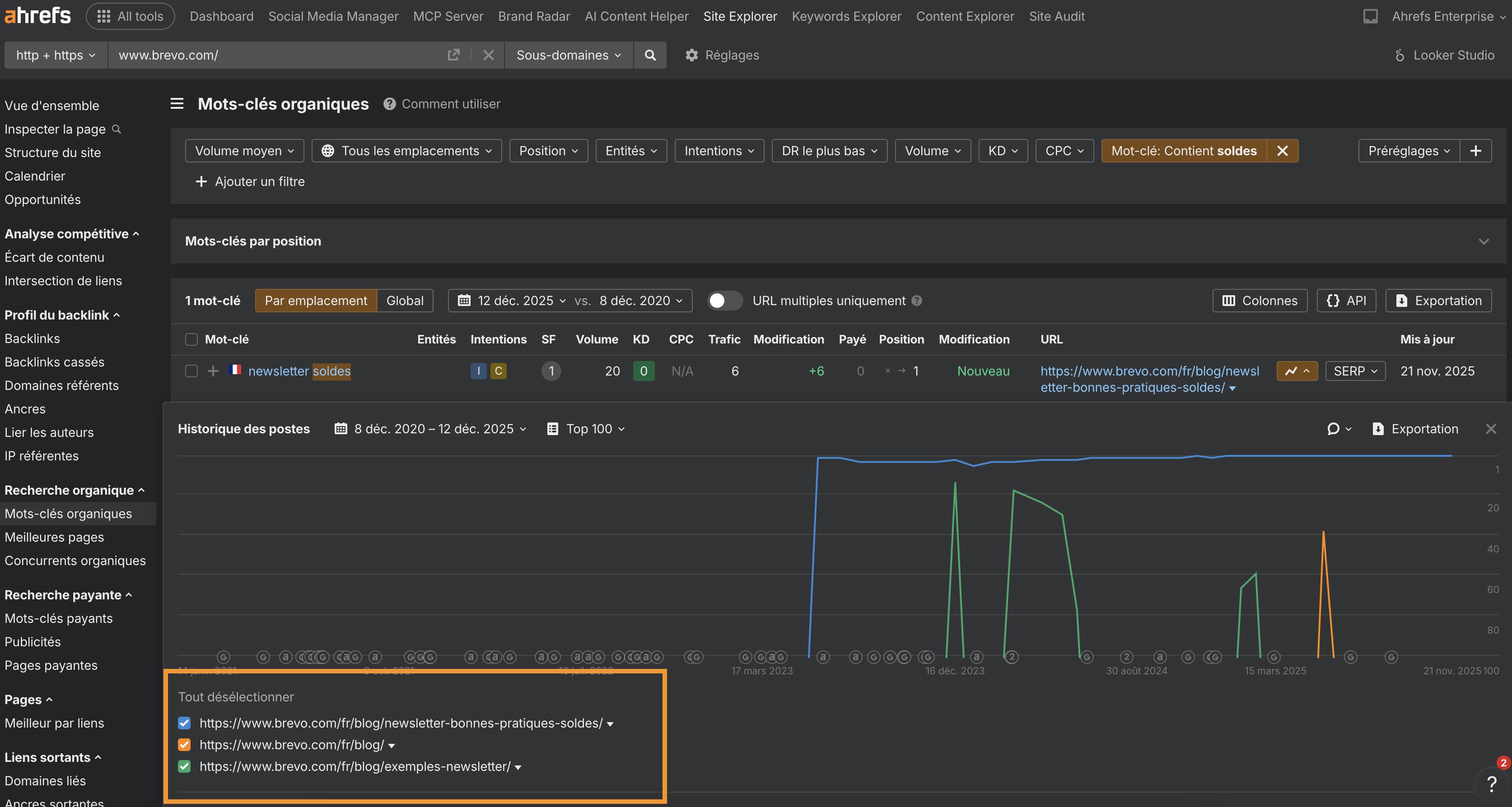Open Keywords Explorer tab
Image resolution: width=1512 pixels, height=807 pixels.
tap(846, 16)
